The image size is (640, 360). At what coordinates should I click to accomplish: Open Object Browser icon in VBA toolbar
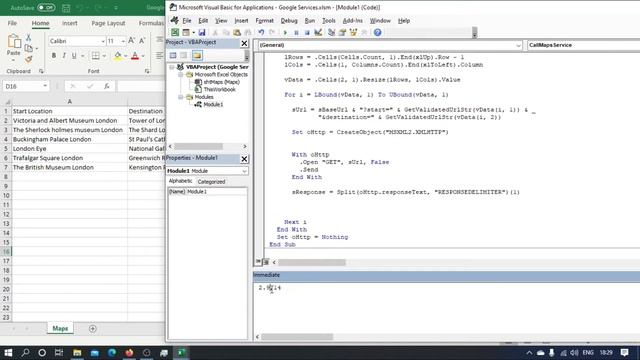coord(353,32)
